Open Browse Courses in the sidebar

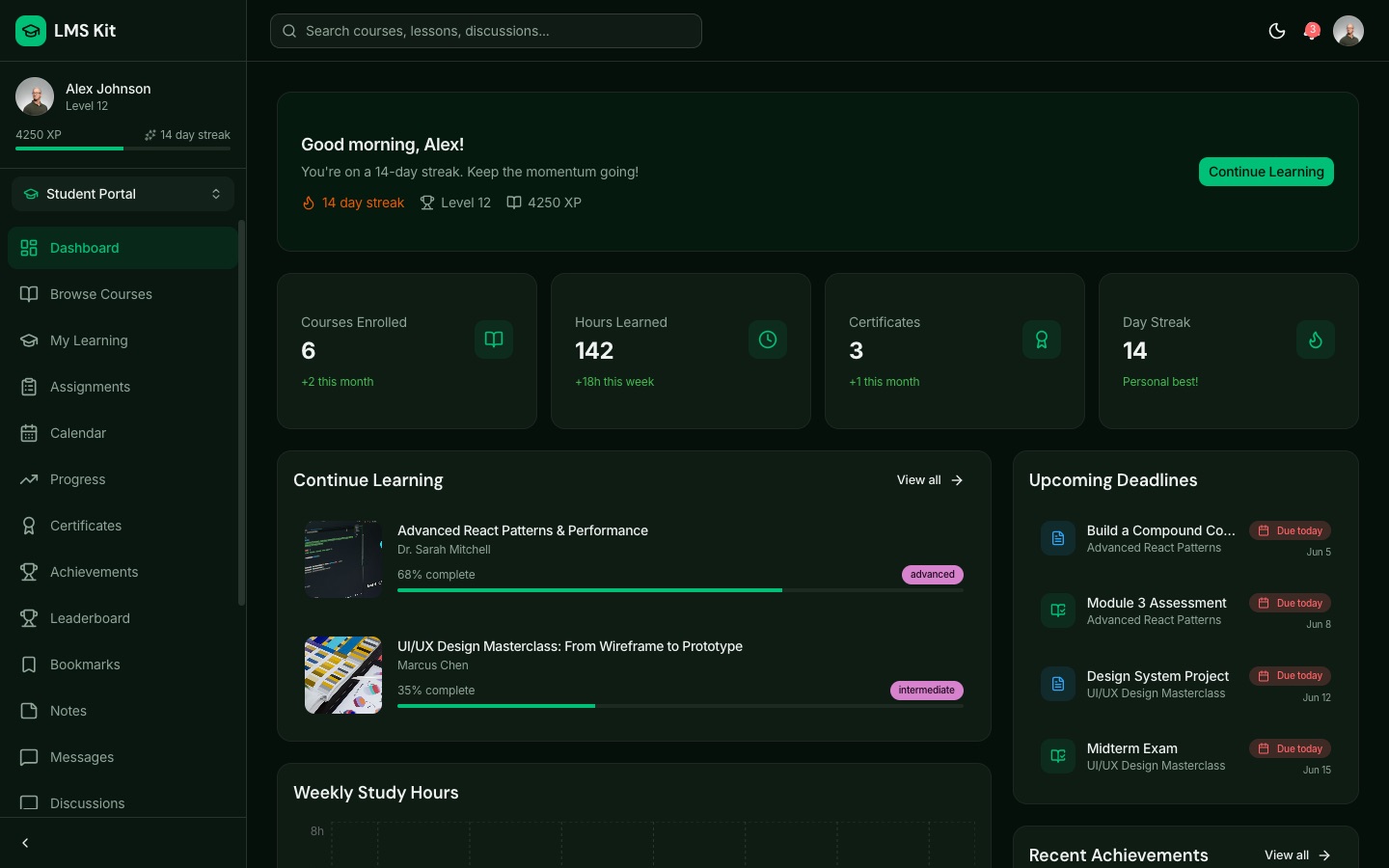point(123,294)
